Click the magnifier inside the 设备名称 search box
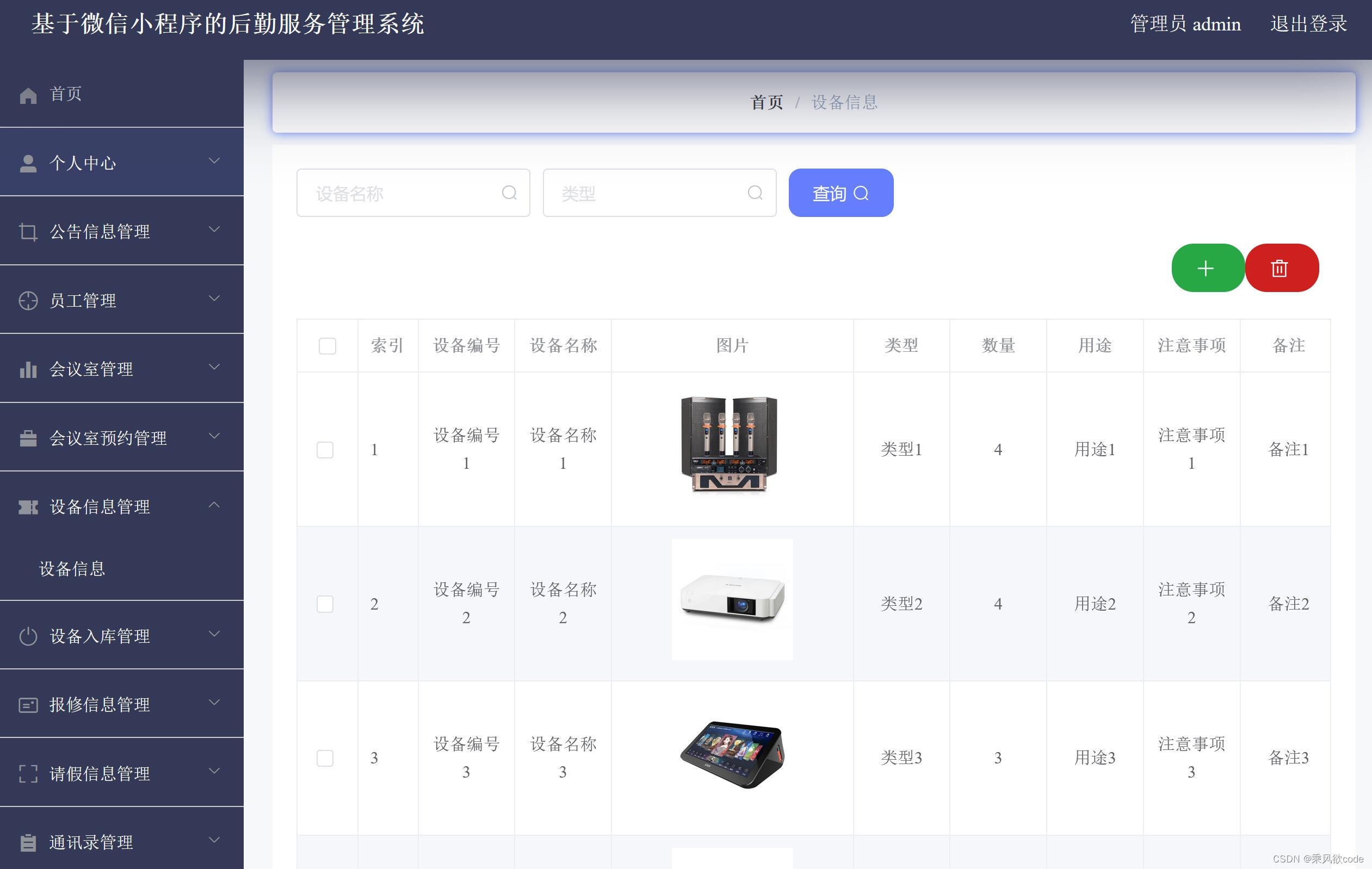The image size is (1372, 869). (x=509, y=193)
